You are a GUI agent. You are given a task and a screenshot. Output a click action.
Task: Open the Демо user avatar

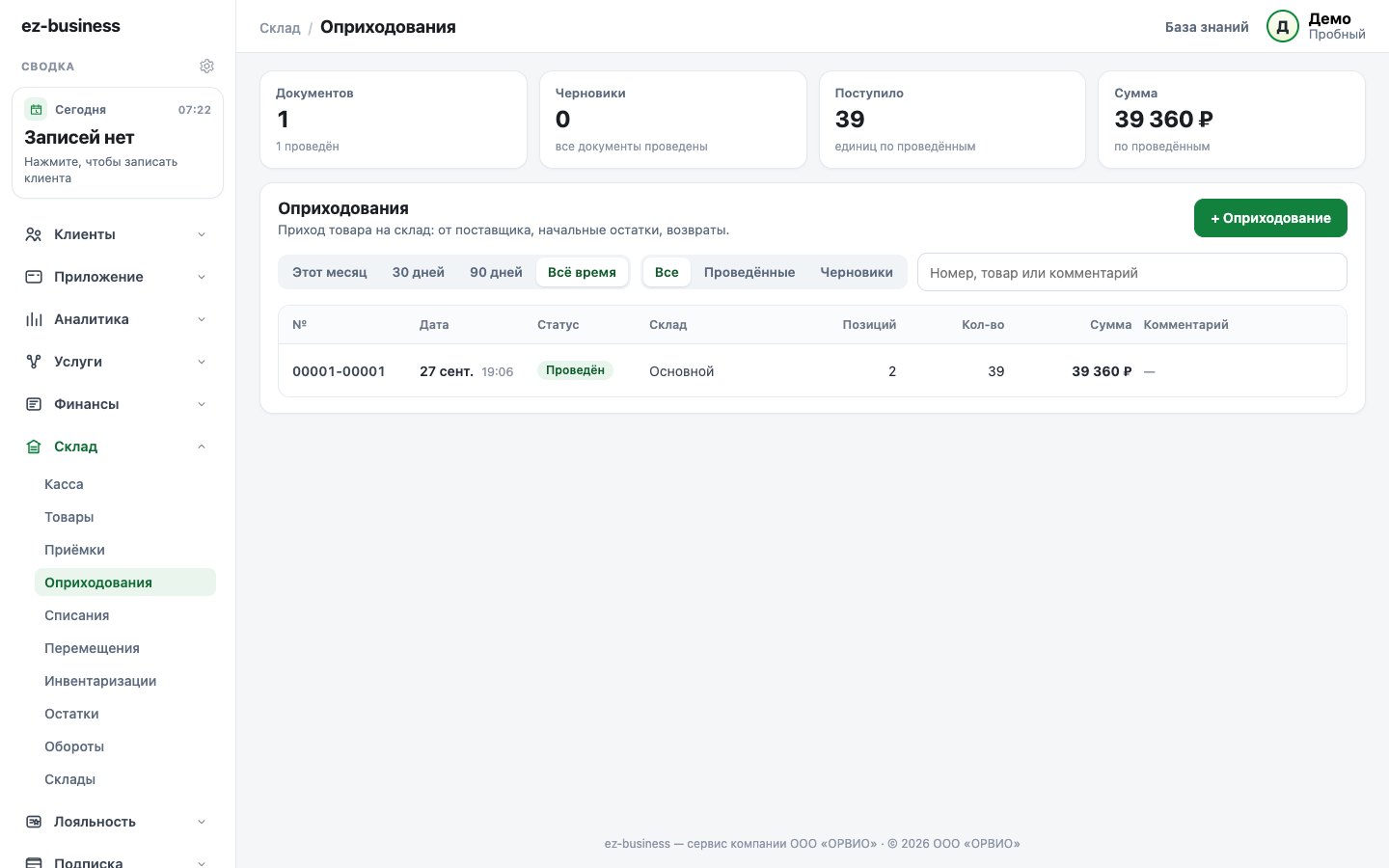(1283, 27)
